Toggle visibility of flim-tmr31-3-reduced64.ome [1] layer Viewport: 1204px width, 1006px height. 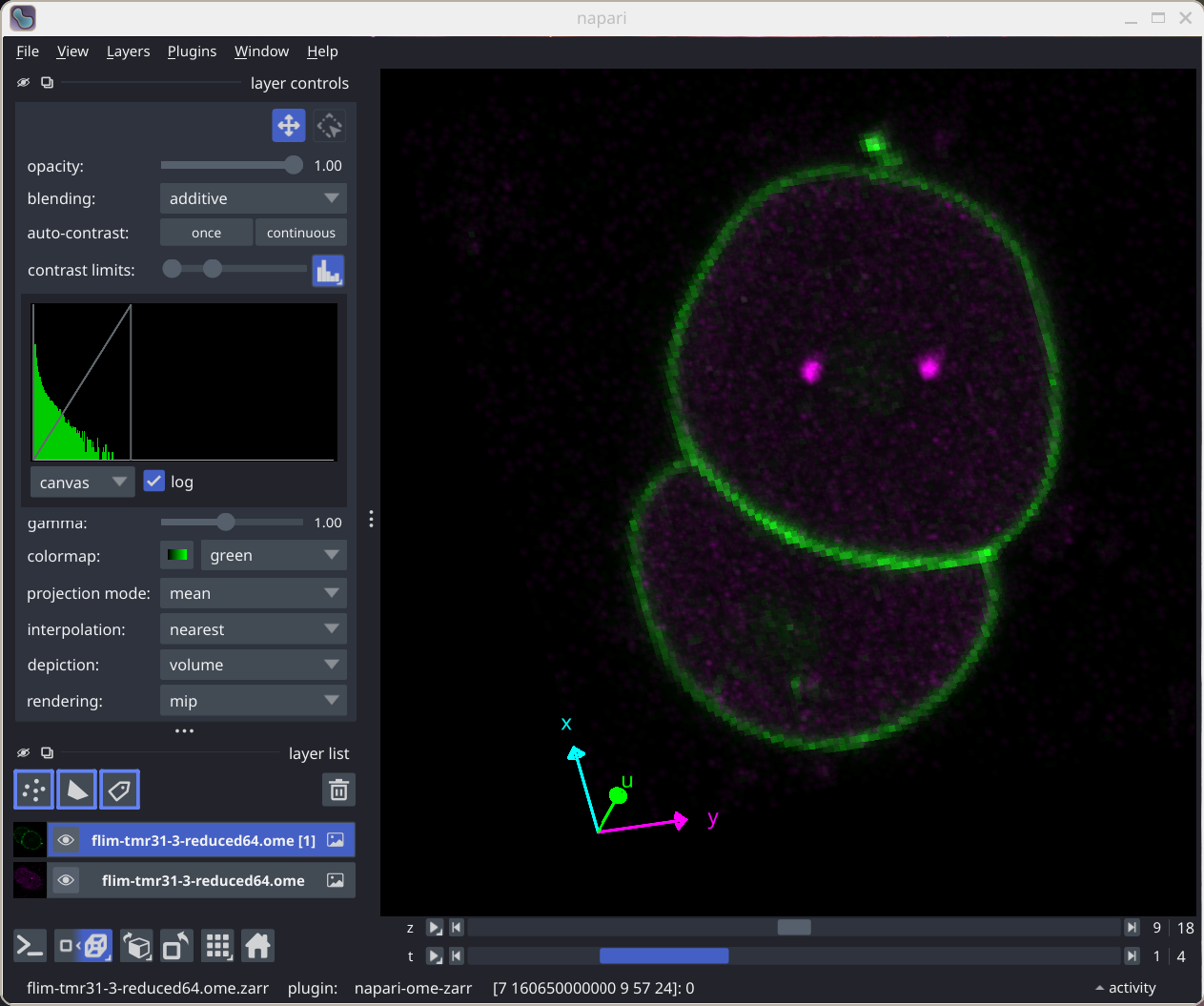[x=66, y=840]
